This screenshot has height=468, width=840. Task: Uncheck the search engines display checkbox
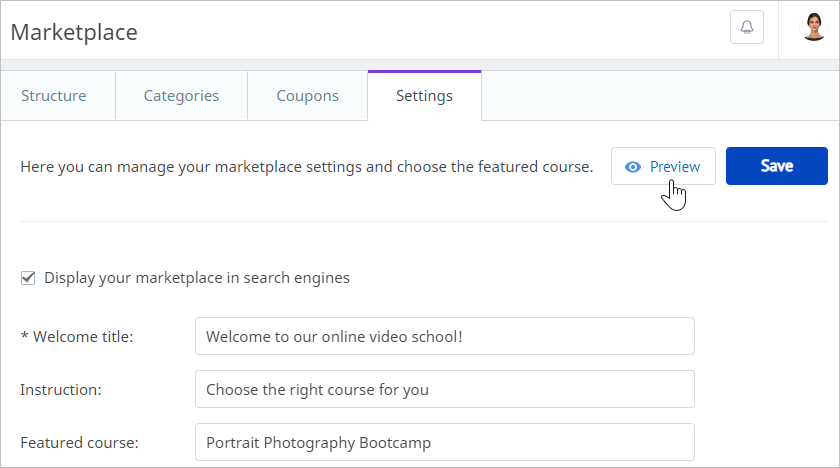[x=28, y=278]
